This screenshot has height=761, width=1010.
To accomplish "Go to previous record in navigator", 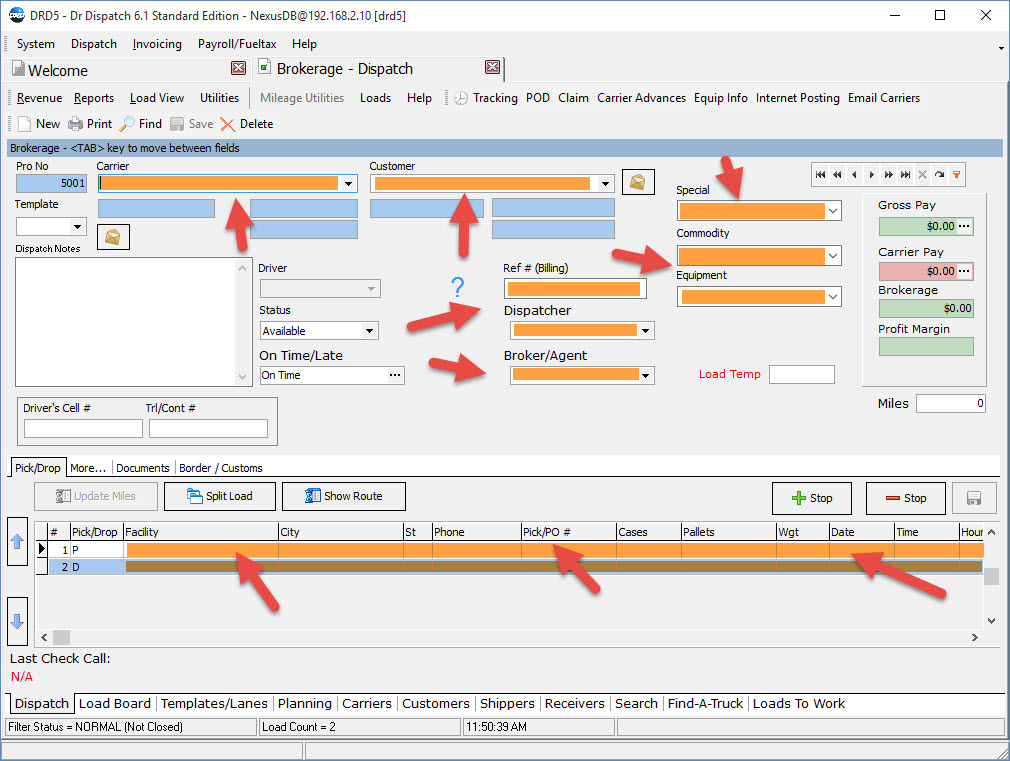I will pyautogui.click(x=854, y=175).
